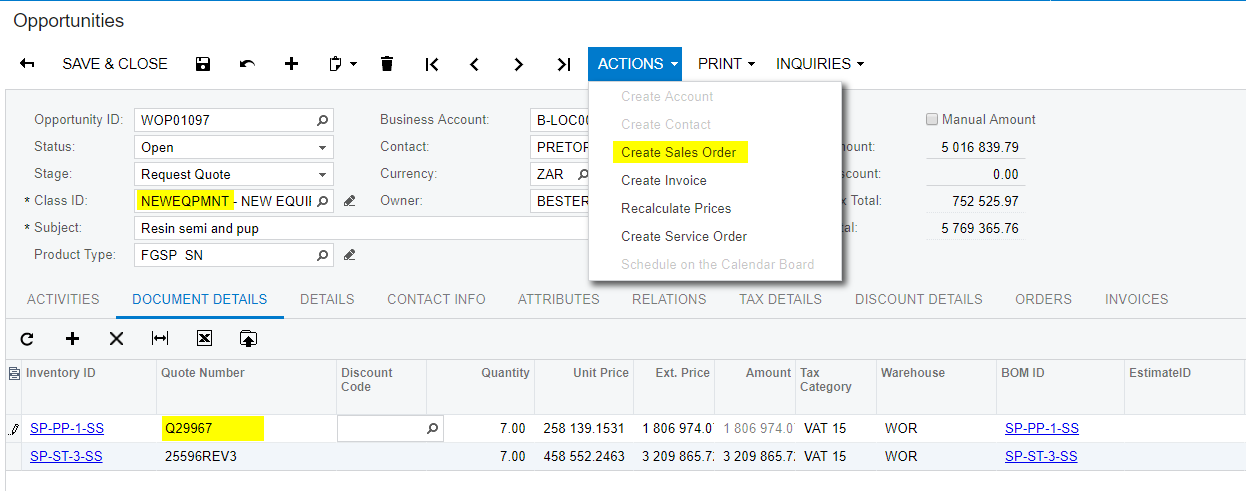Viewport: 1246px width, 491px height.
Task: Delete the opportunity with the trash icon
Action: pyautogui.click(x=387, y=64)
